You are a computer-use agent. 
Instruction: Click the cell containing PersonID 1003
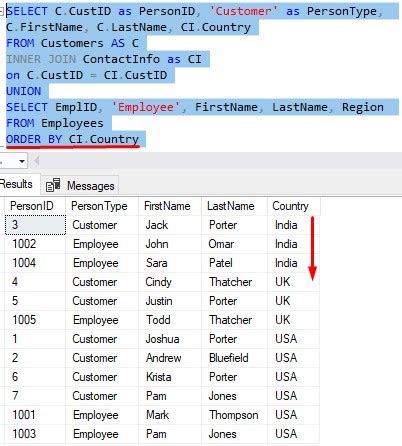tap(35, 434)
